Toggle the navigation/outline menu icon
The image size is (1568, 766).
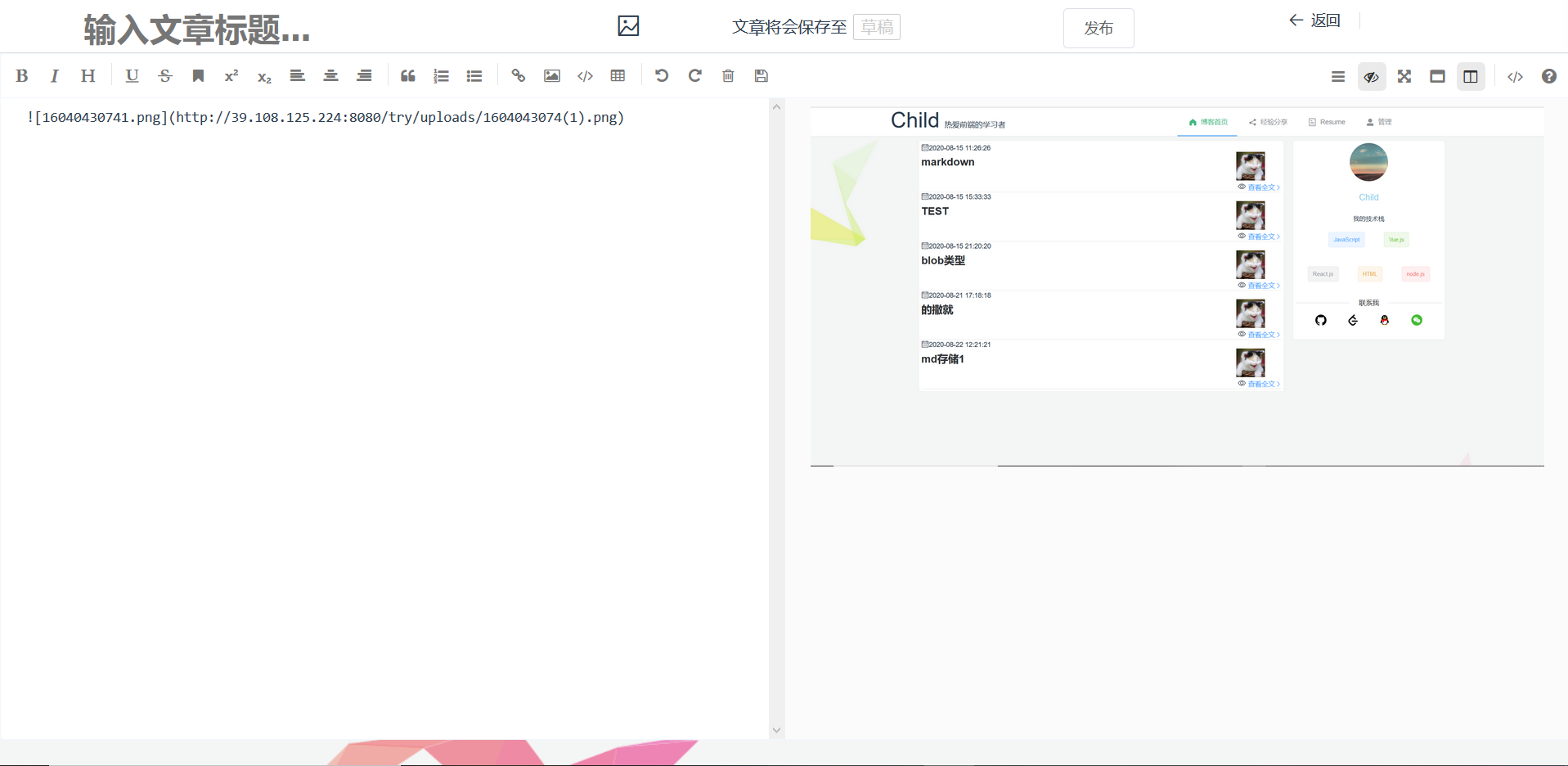point(1338,77)
